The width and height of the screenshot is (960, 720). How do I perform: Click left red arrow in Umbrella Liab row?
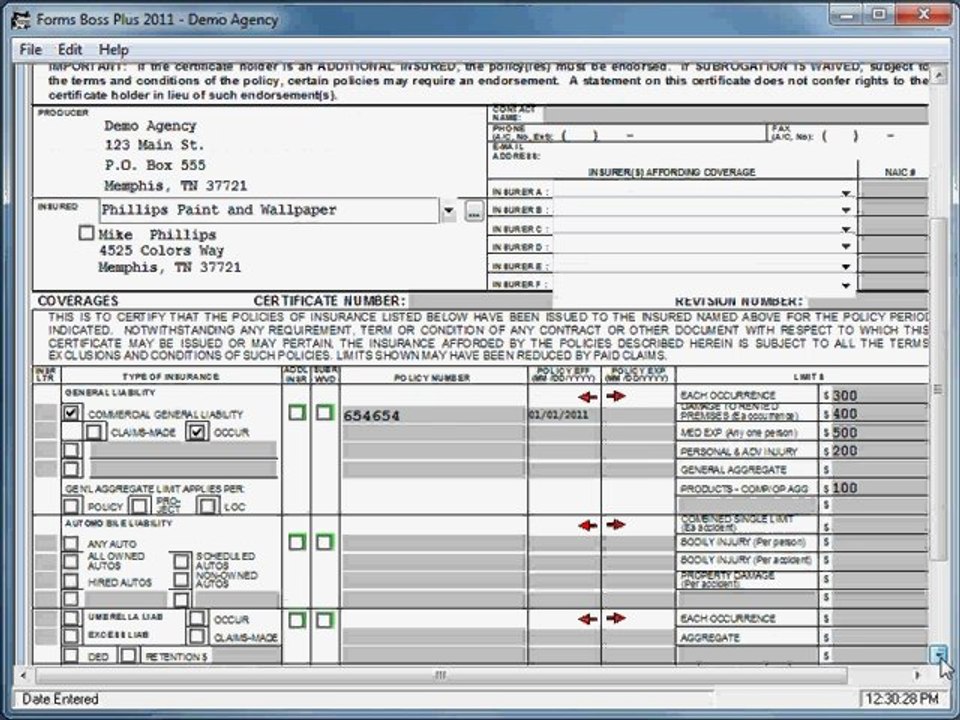[587, 619]
